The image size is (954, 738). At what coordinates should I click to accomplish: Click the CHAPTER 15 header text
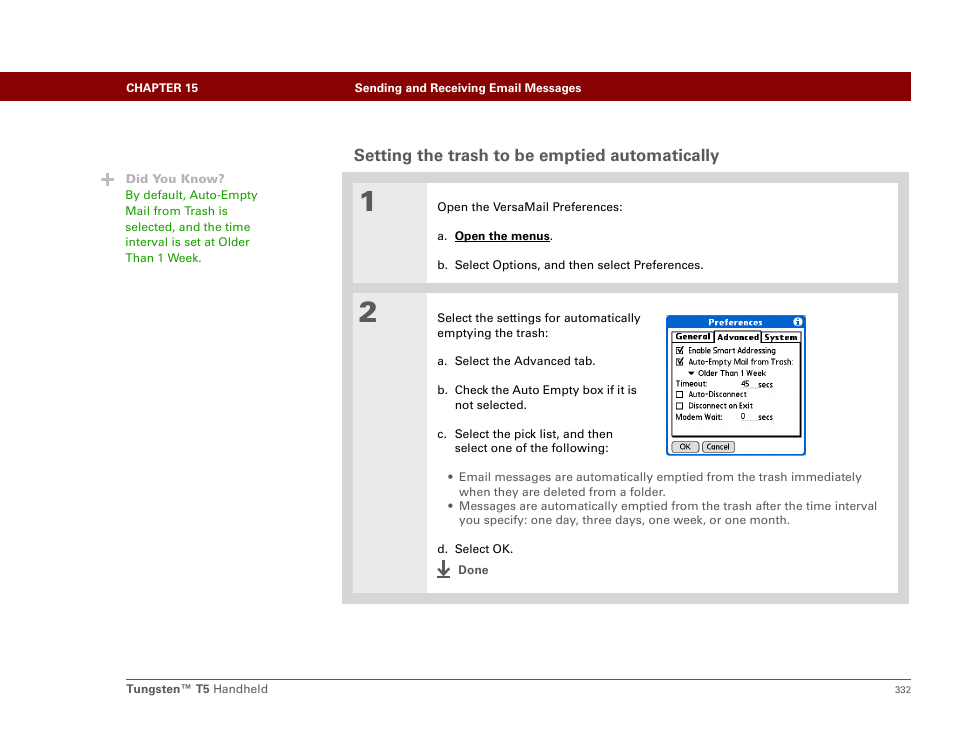162,88
